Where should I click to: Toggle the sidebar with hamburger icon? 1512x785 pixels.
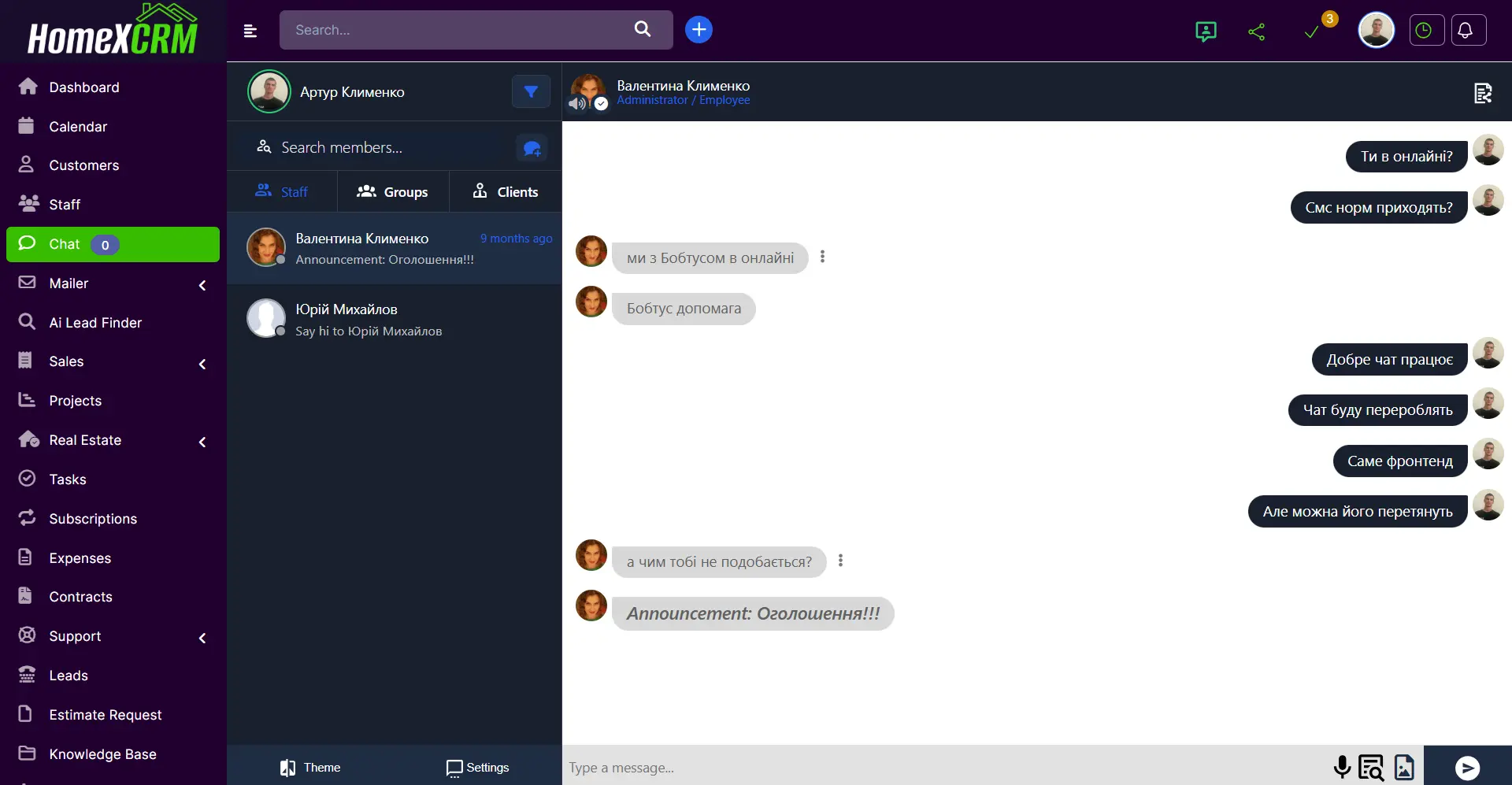[250, 31]
